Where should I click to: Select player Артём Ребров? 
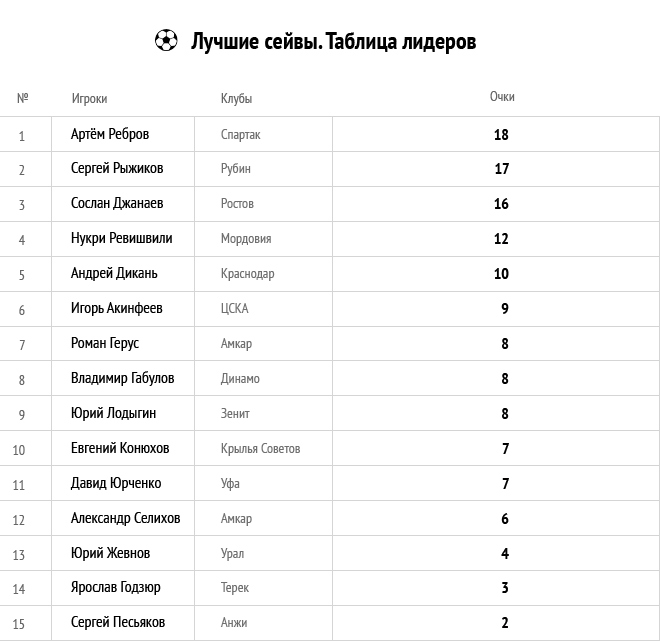coord(110,134)
